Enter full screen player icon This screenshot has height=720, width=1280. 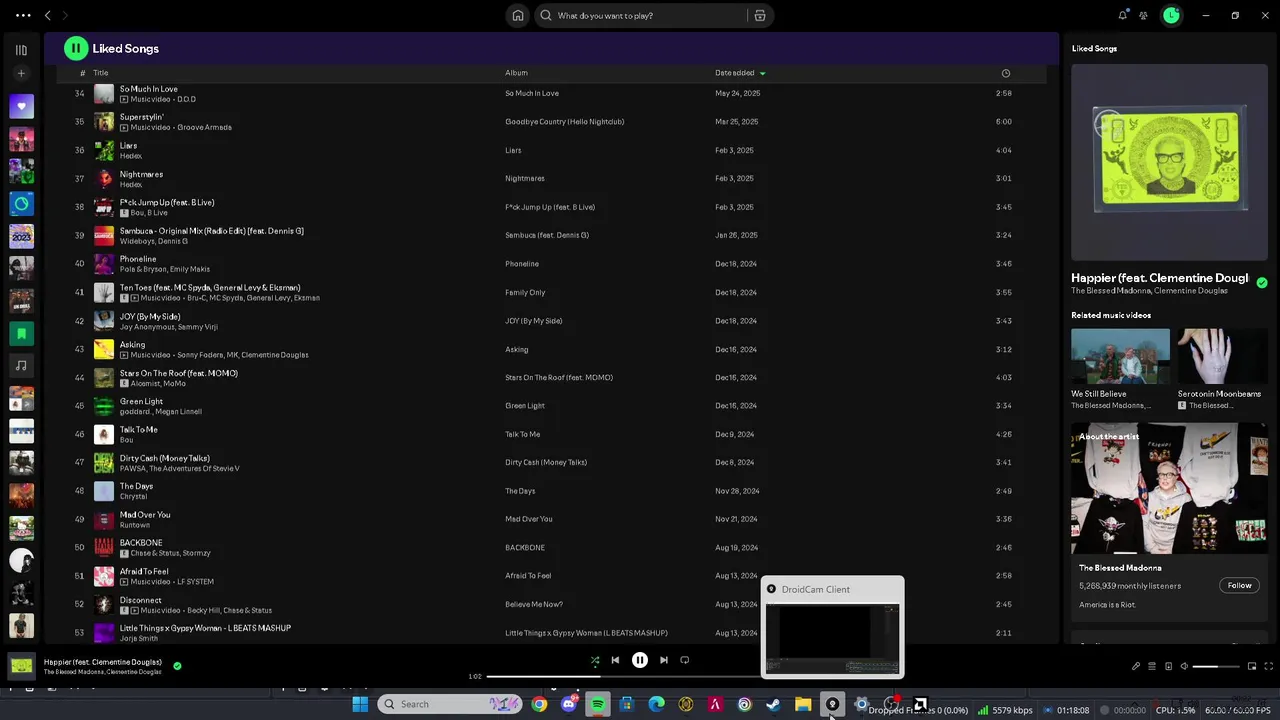(1269, 666)
